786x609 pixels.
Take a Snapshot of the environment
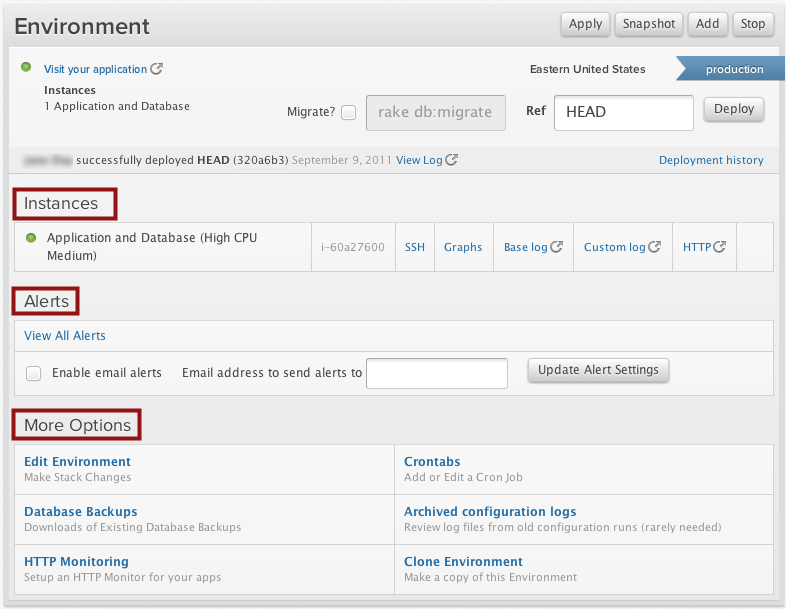click(x=648, y=24)
